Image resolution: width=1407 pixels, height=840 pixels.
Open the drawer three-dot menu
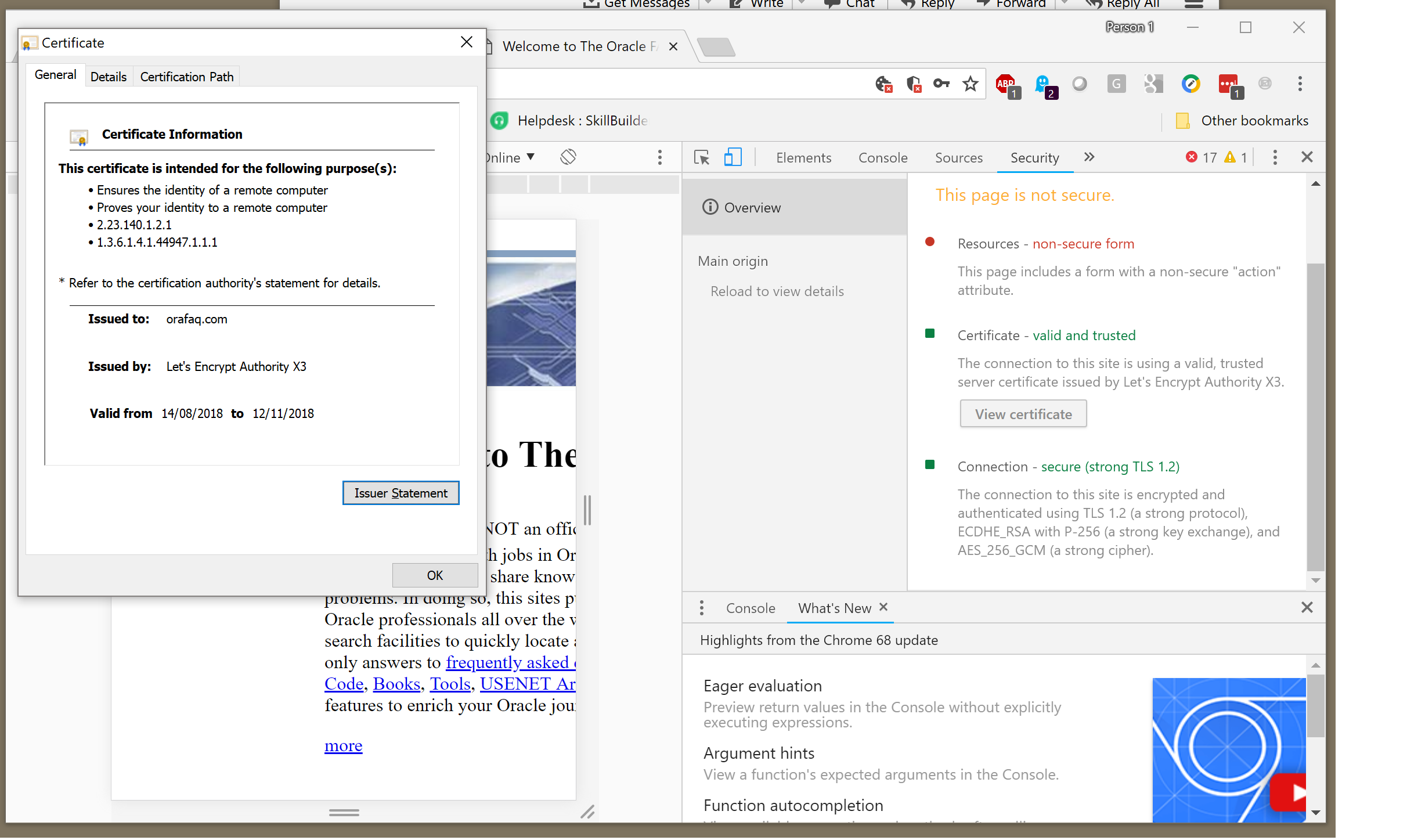pos(702,608)
